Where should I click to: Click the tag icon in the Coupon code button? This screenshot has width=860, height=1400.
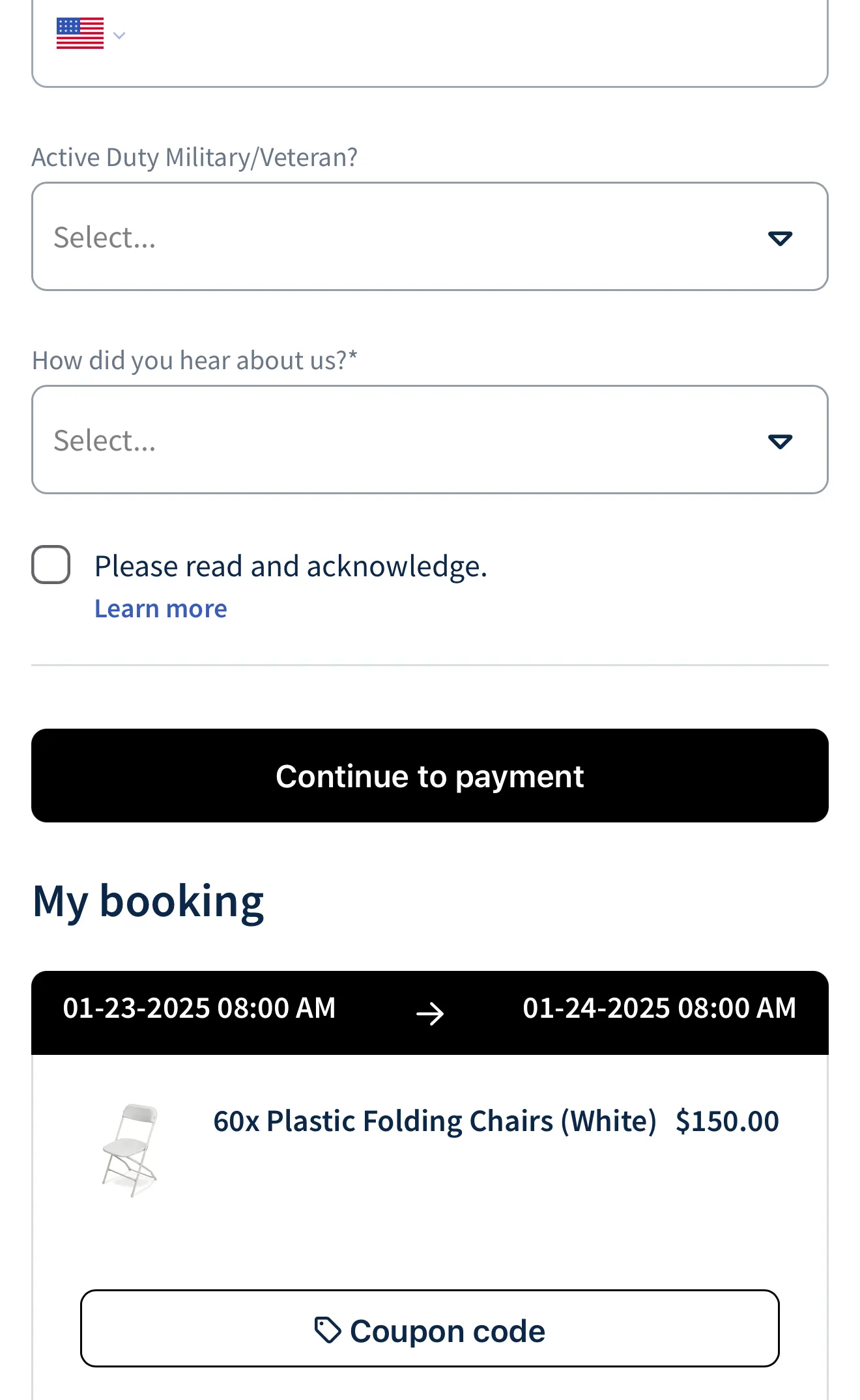pyautogui.click(x=328, y=1330)
